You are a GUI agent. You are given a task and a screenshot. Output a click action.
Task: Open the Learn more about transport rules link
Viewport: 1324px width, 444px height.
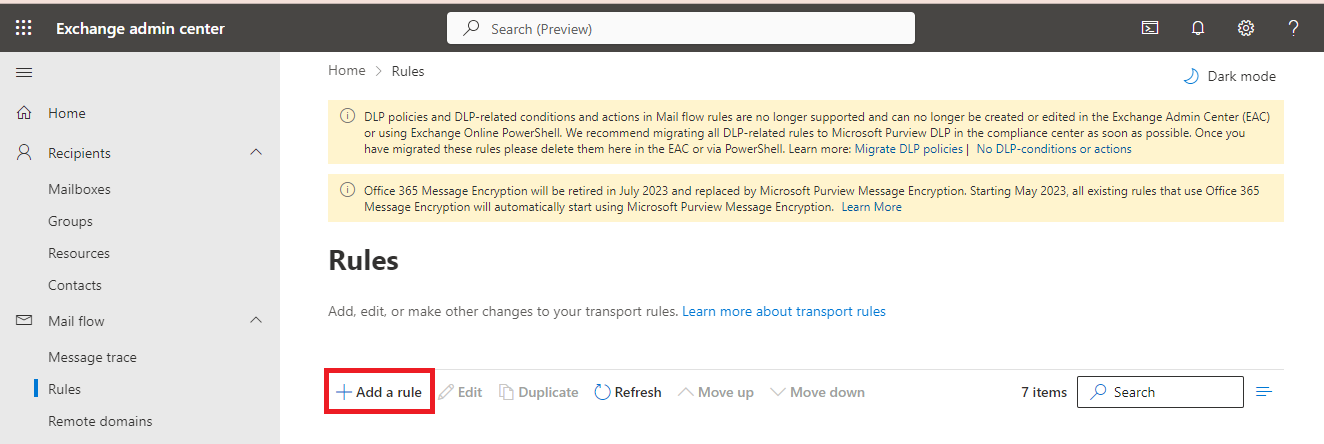click(x=784, y=311)
